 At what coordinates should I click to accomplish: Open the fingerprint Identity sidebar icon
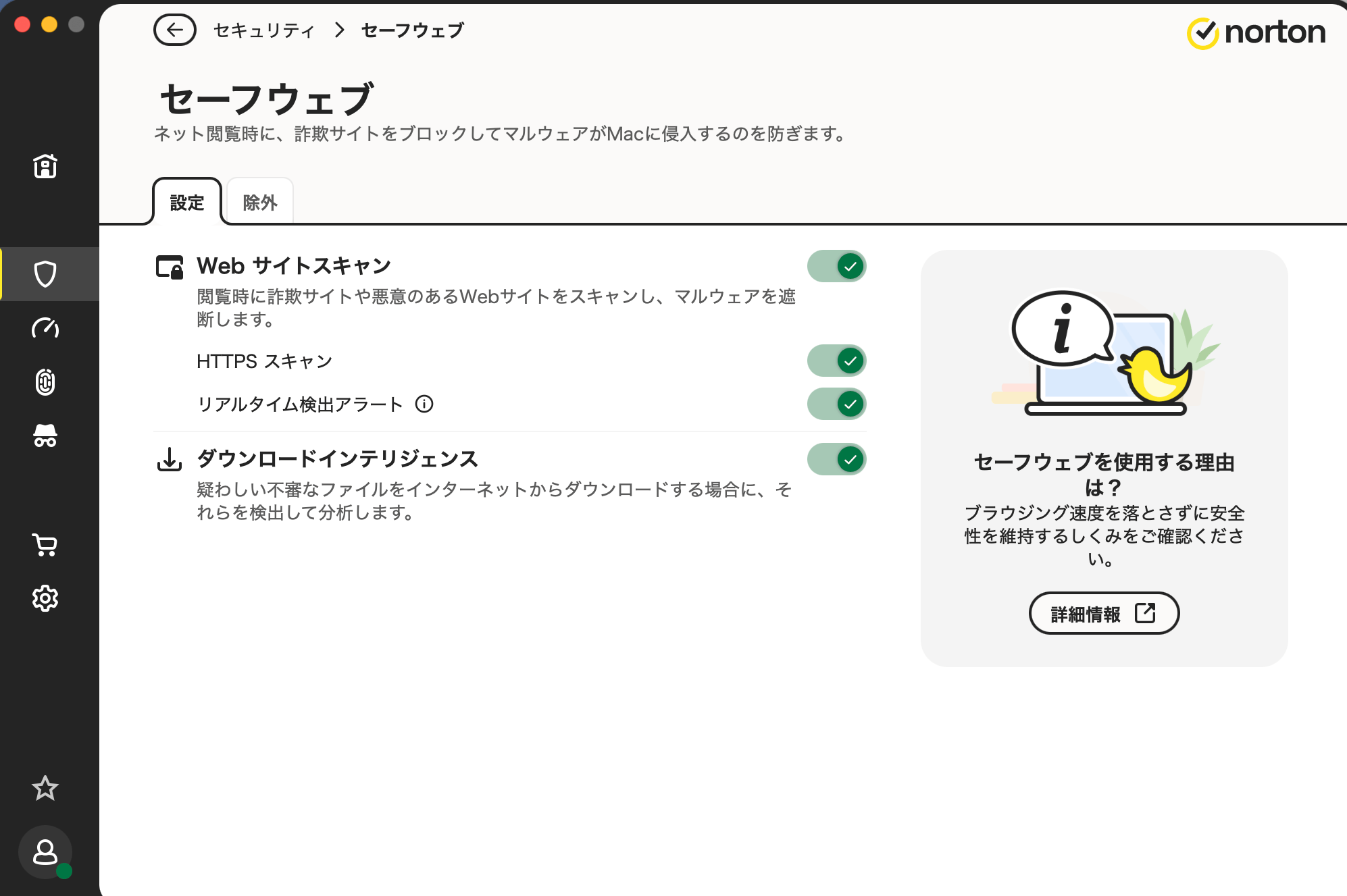(x=45, y=381)
